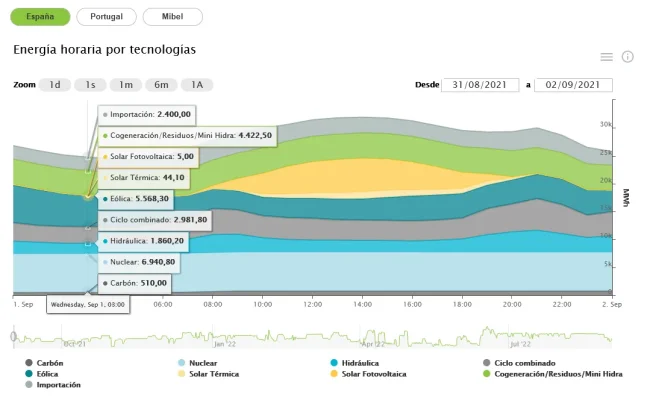
Task: Toggle Importación series in legend
Action: [53, 385]
